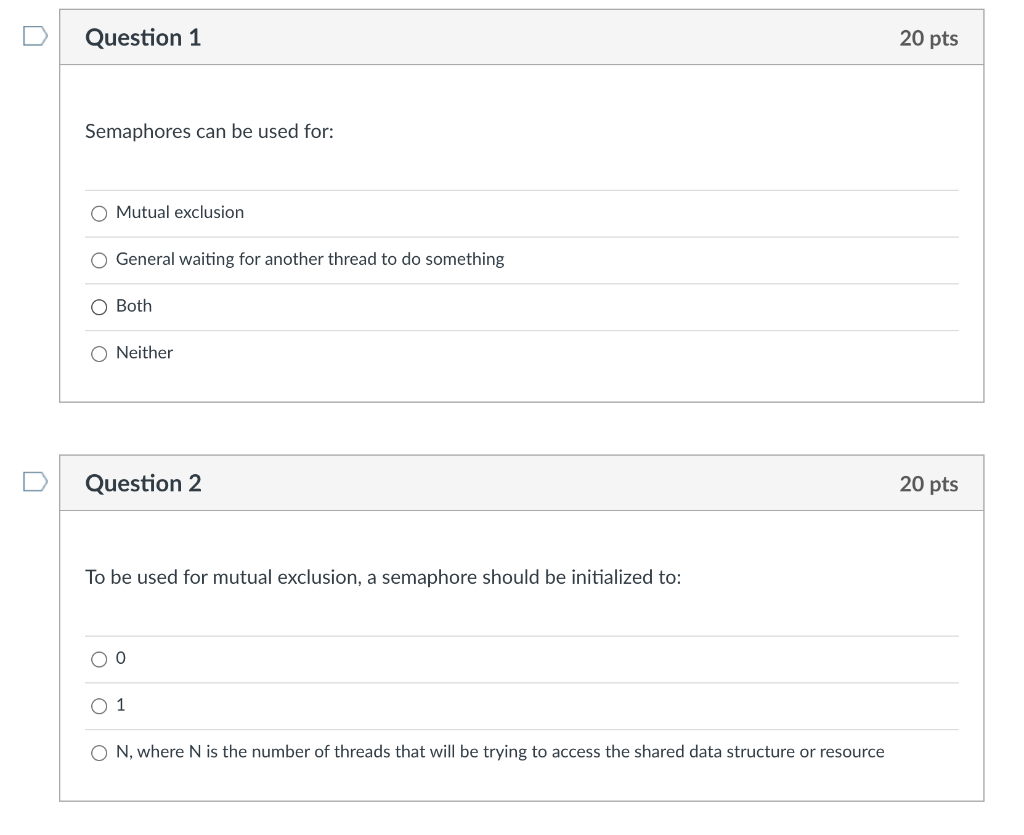Click the 'Both' answer label text
The height and width of the screenshot is (835, 1024).
pyautogui.click(x=134, y=306)
